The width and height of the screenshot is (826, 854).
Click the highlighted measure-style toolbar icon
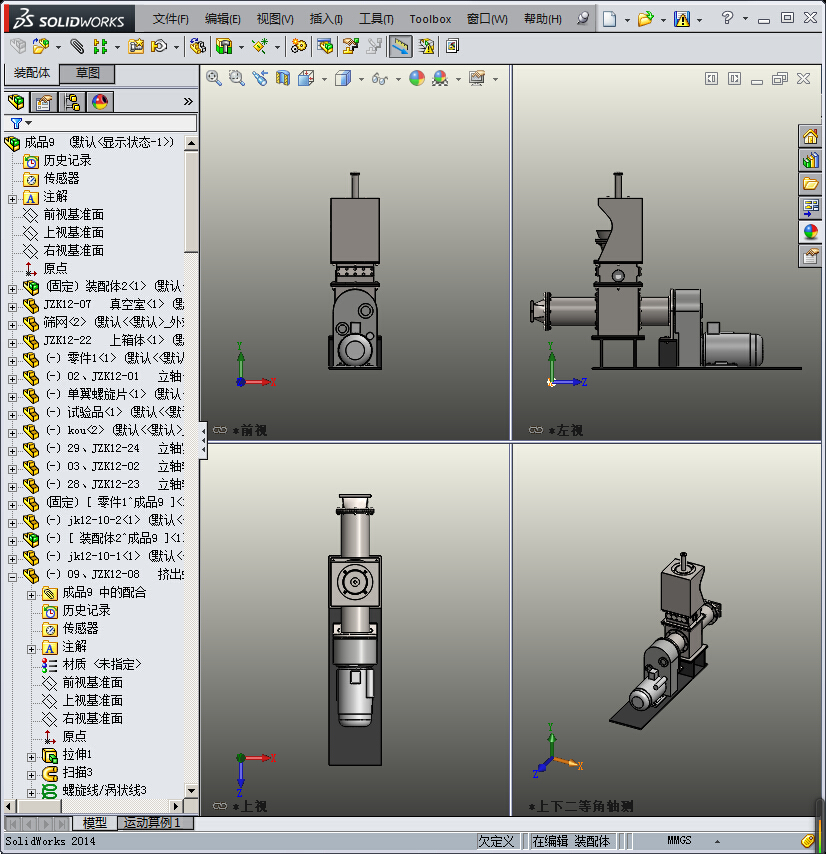(400, 47)
